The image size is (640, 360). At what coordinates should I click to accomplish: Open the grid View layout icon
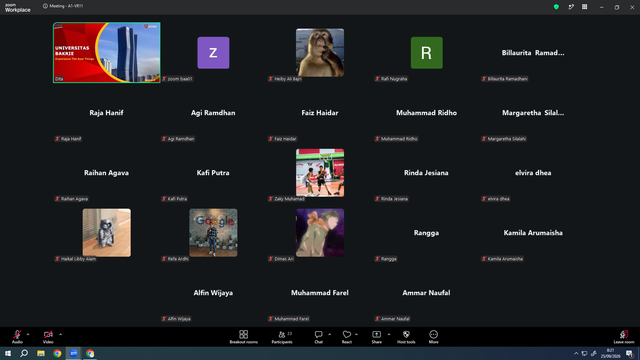tap(584, 7)
